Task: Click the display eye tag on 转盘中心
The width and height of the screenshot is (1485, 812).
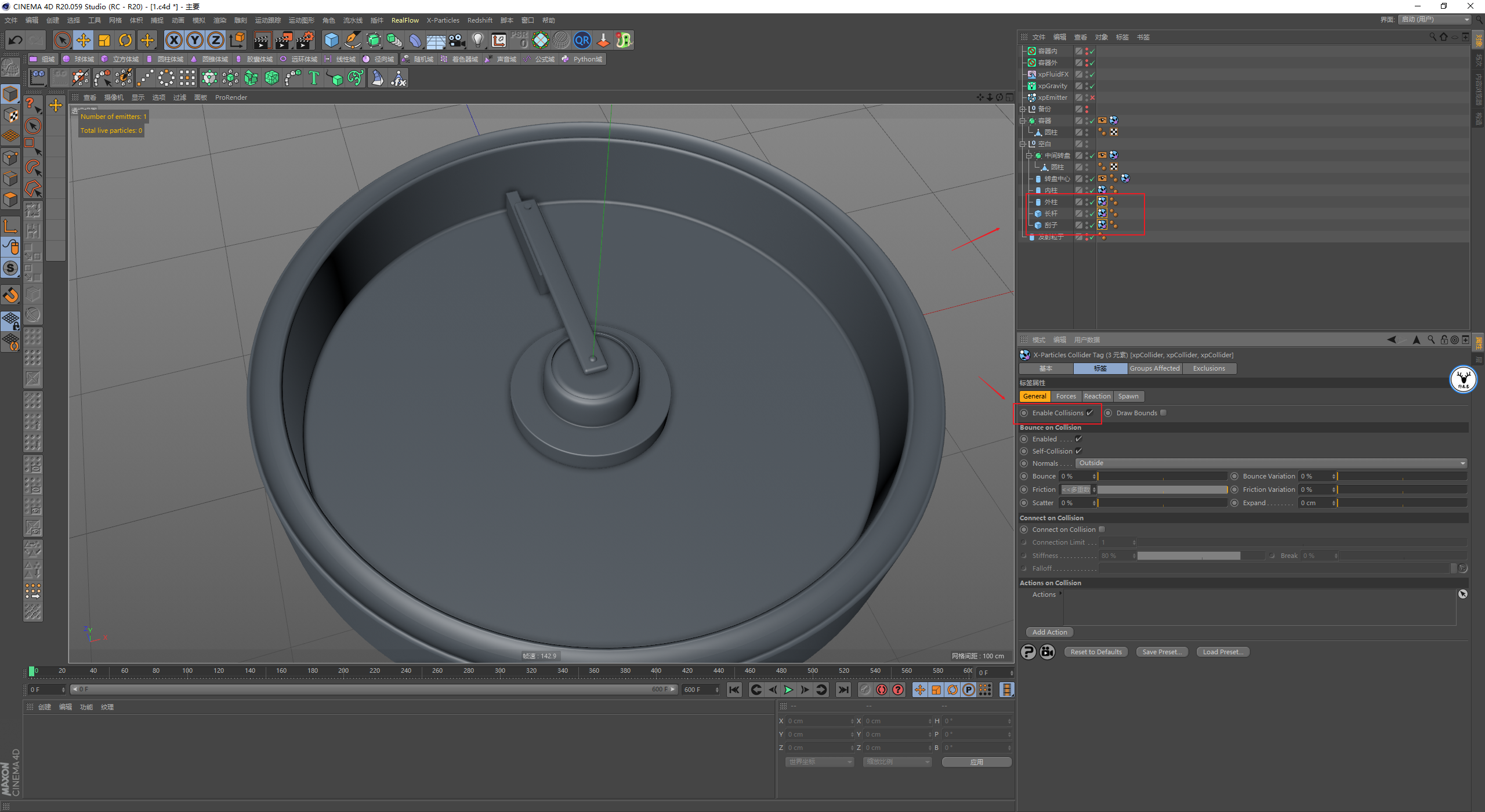Action: [x=1102, y=179]
